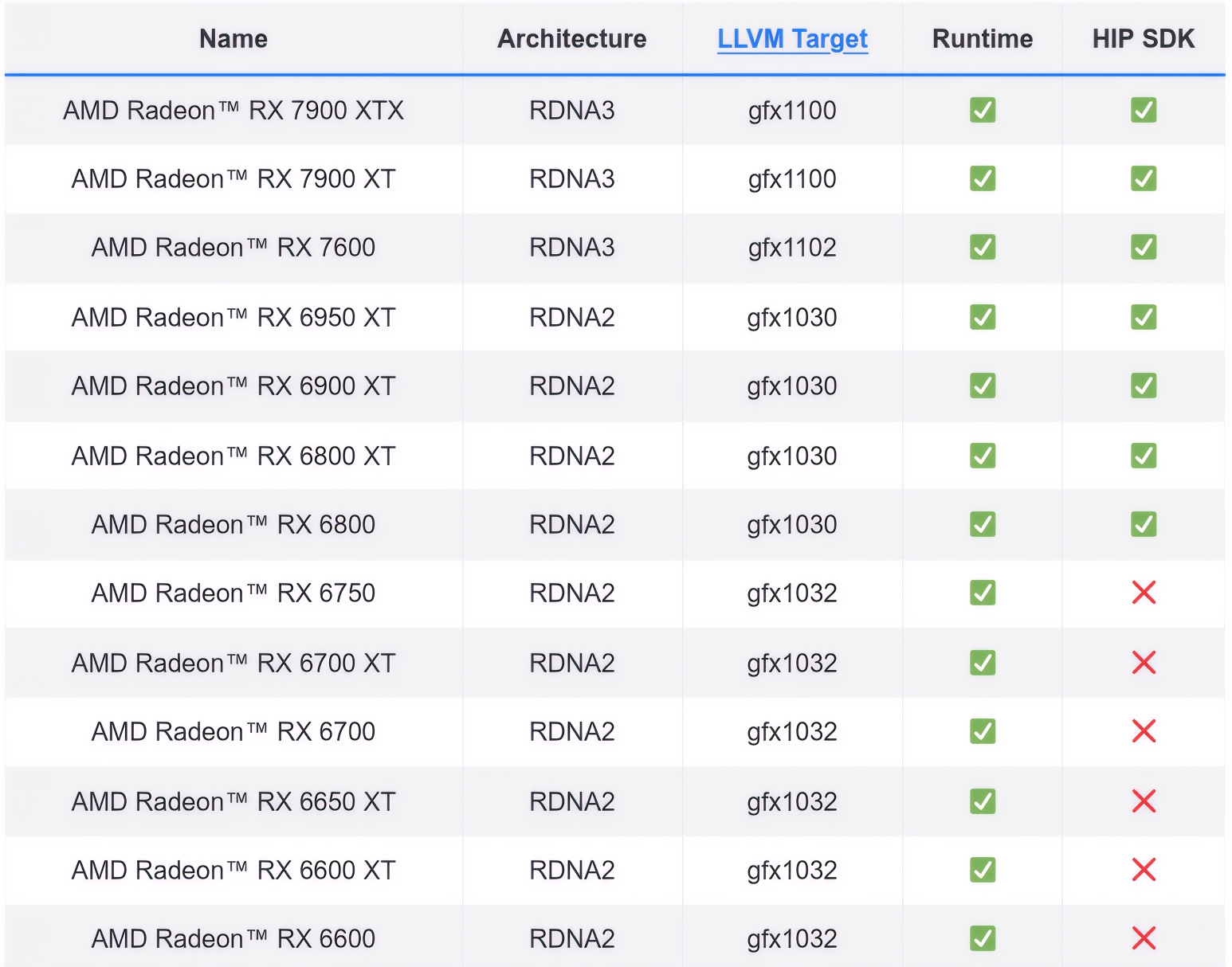
Task: Select the gfx1102 LLVM target cell
Action: (792, 248)
